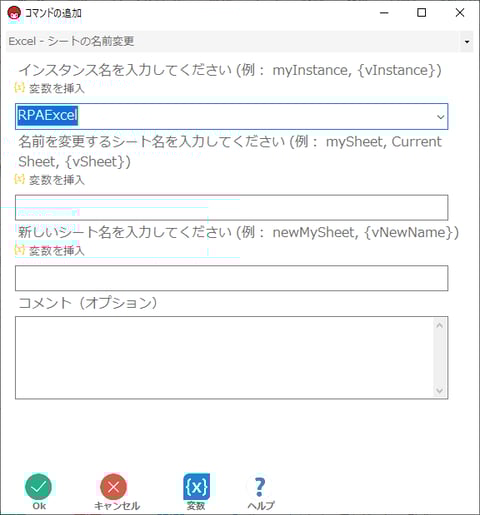
Task: Click the app logo icon in title bar
Action: [x=14, y=13]
